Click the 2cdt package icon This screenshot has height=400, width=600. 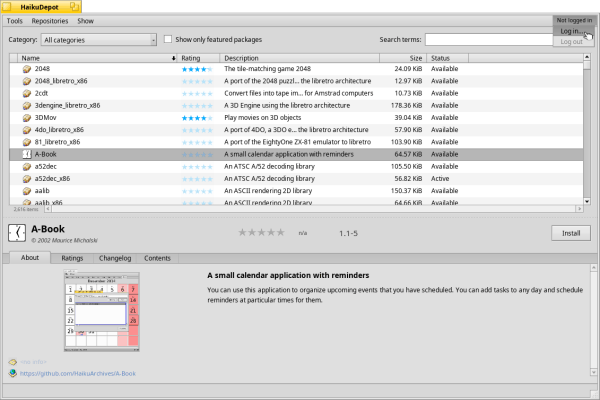27,93
